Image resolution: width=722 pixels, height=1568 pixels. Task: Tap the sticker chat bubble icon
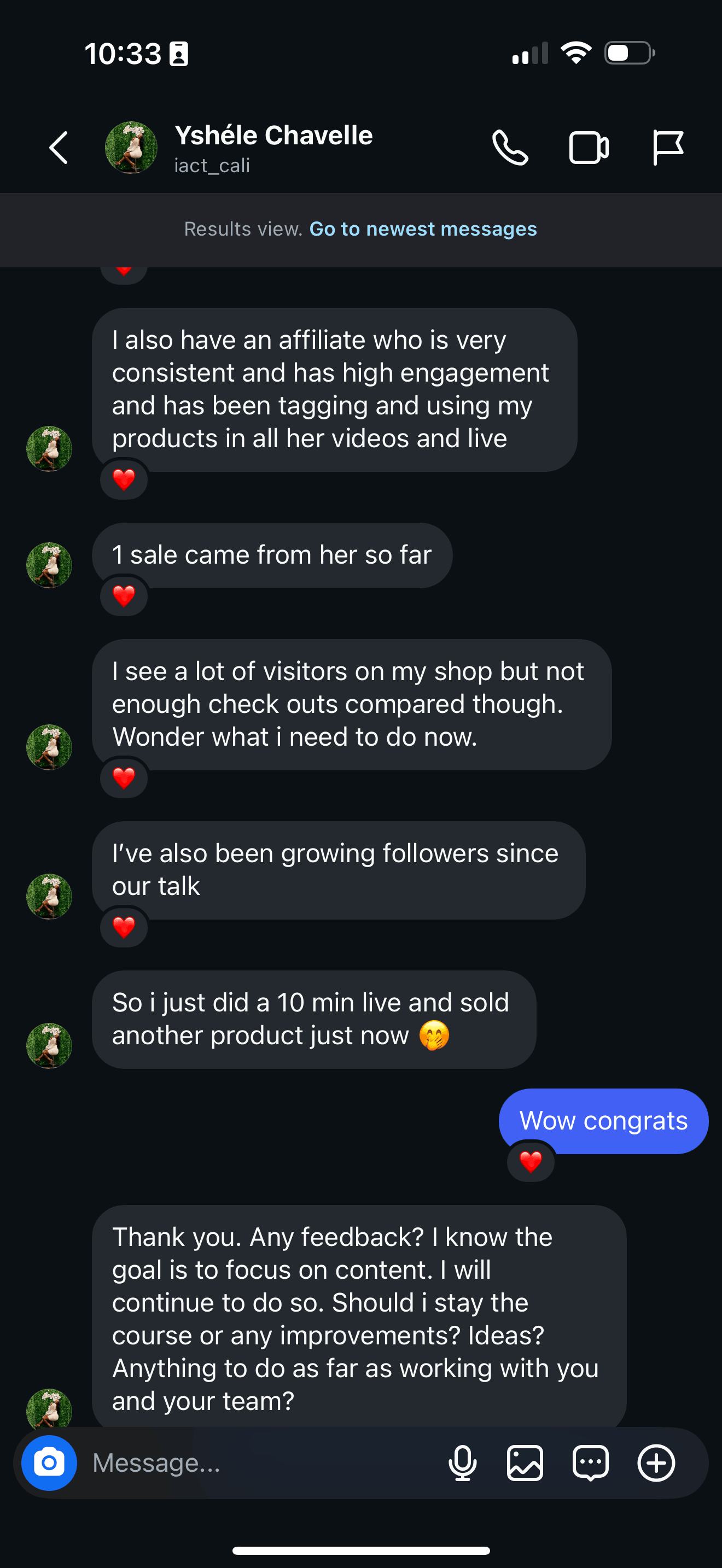pyautogui.click(x=591, y=1462)
